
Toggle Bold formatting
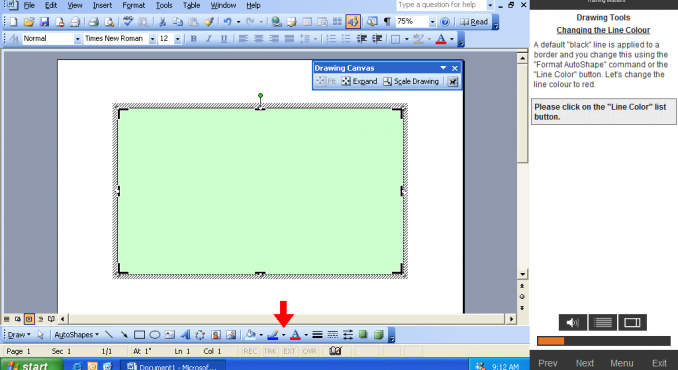[x=193, y=39]
